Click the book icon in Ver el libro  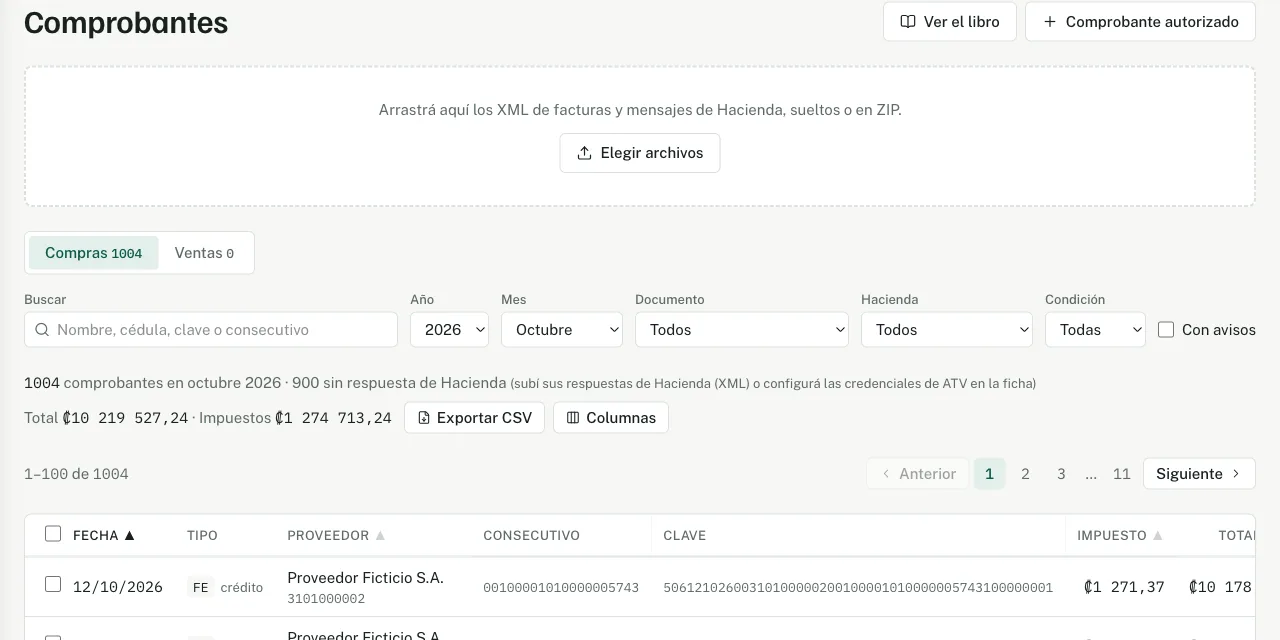point(908,22)
